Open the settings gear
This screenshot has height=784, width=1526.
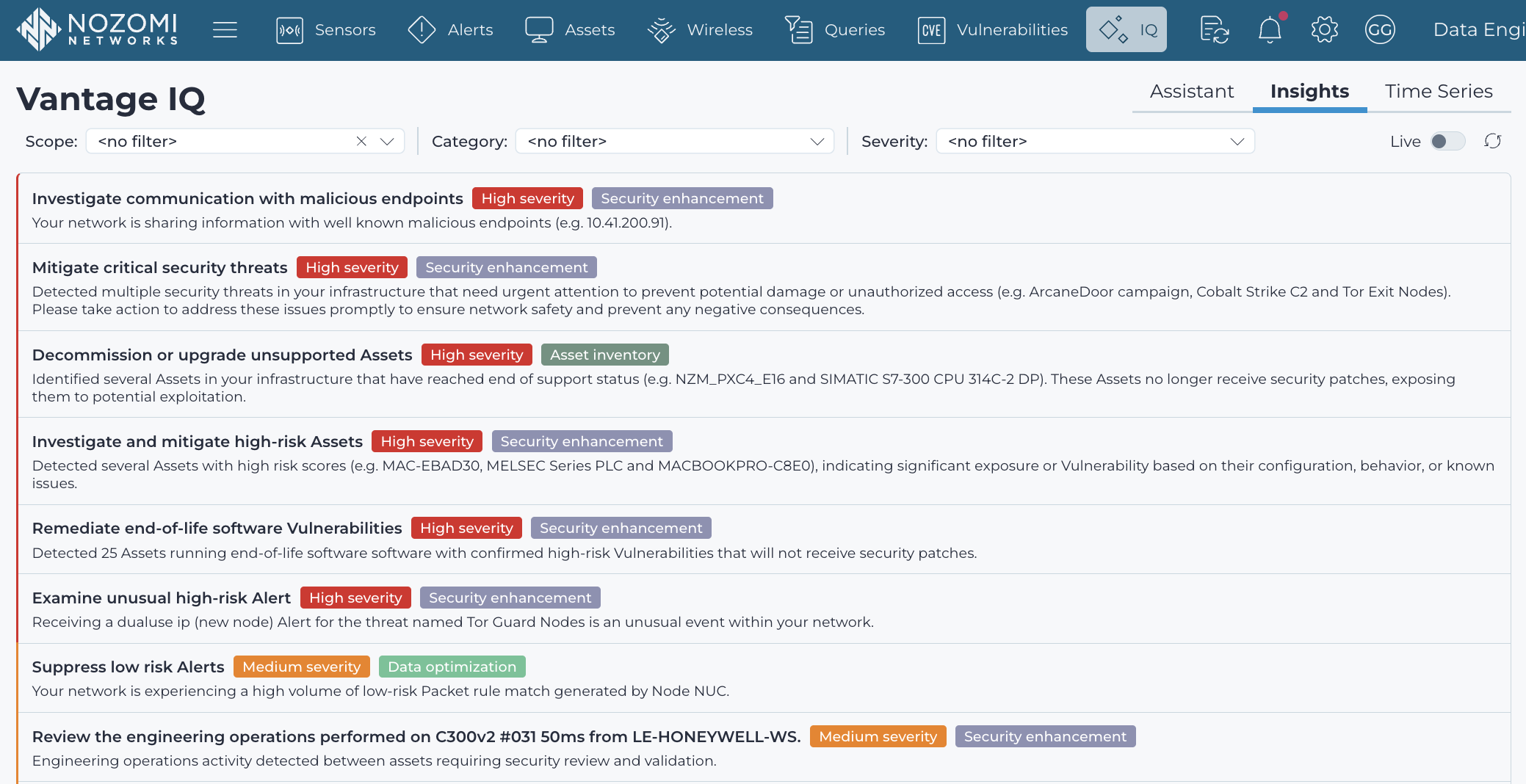coord(1325,30)
